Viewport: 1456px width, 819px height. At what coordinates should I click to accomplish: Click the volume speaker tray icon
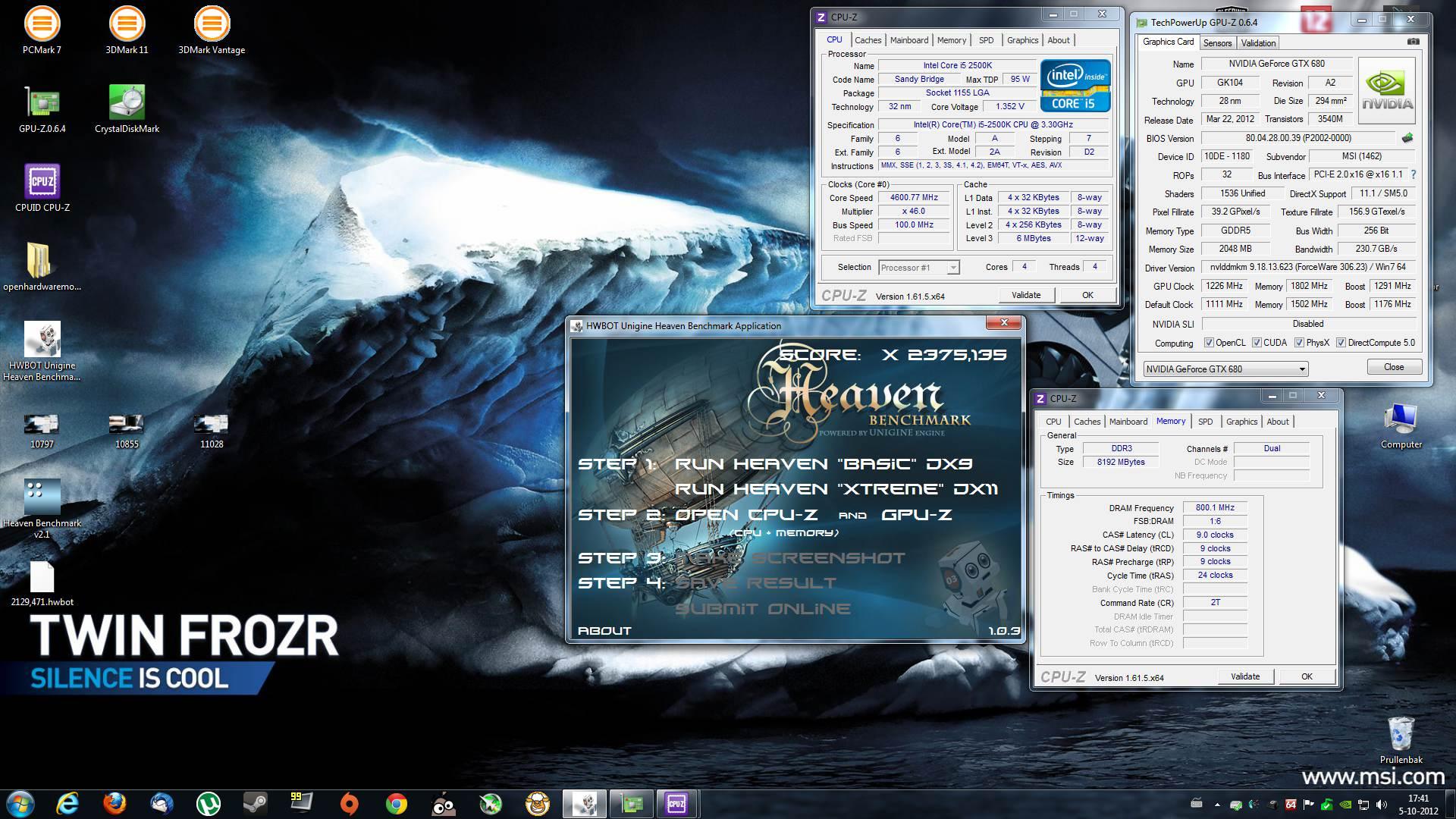point(1382,805)
